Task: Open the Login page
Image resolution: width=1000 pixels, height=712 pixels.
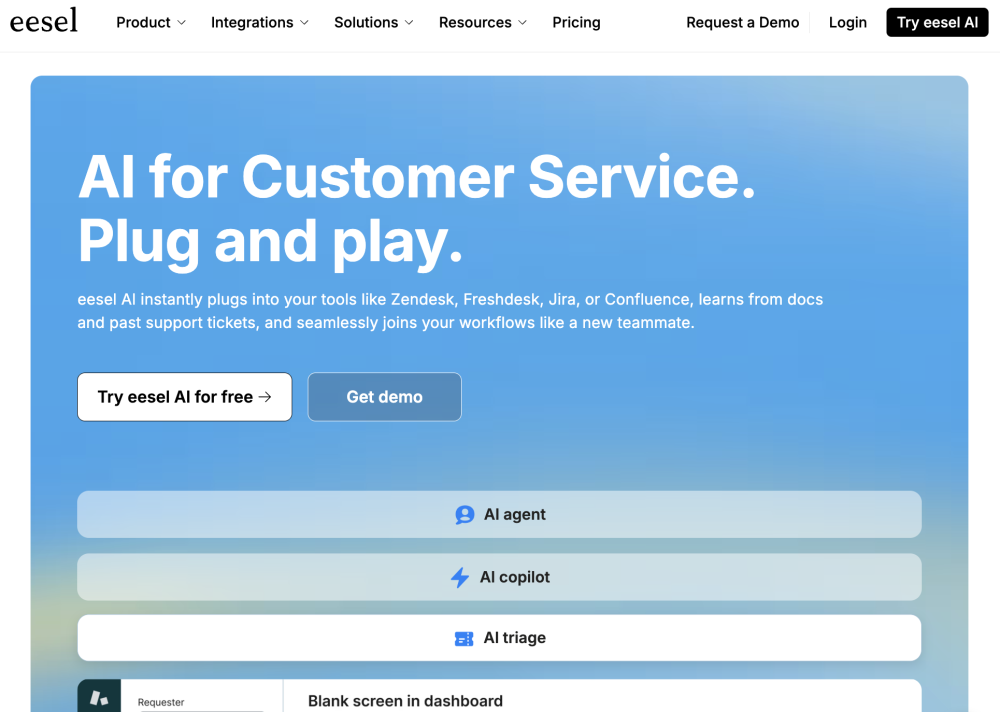Action: click(848, 22)
